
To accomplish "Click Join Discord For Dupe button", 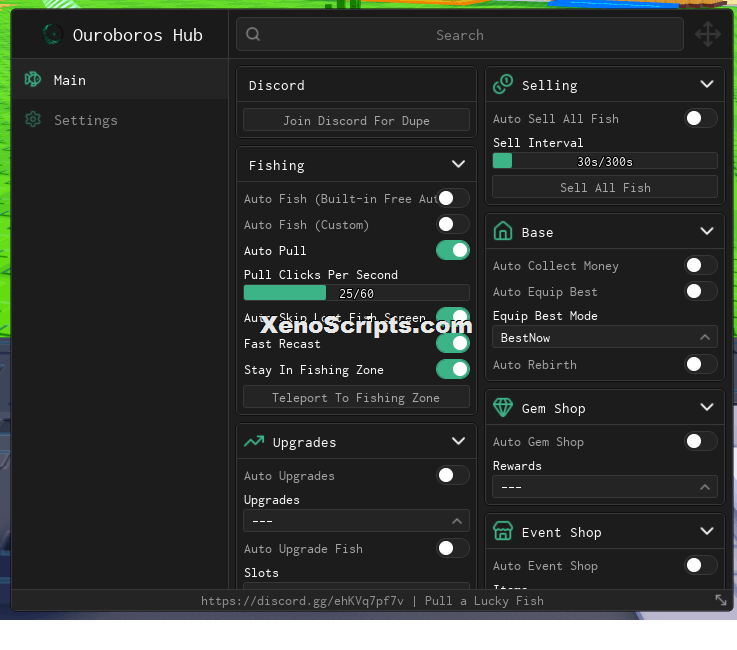I will tap(356, 120).
